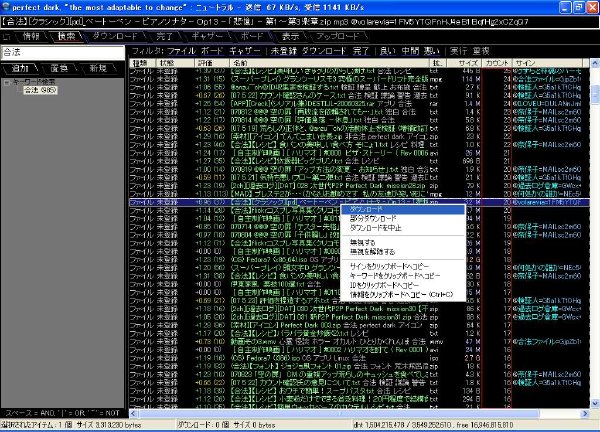Click the horizontal scrollbar thumb
The width and height of the screenshot is (600, 432).
click(x=339, y=414)
